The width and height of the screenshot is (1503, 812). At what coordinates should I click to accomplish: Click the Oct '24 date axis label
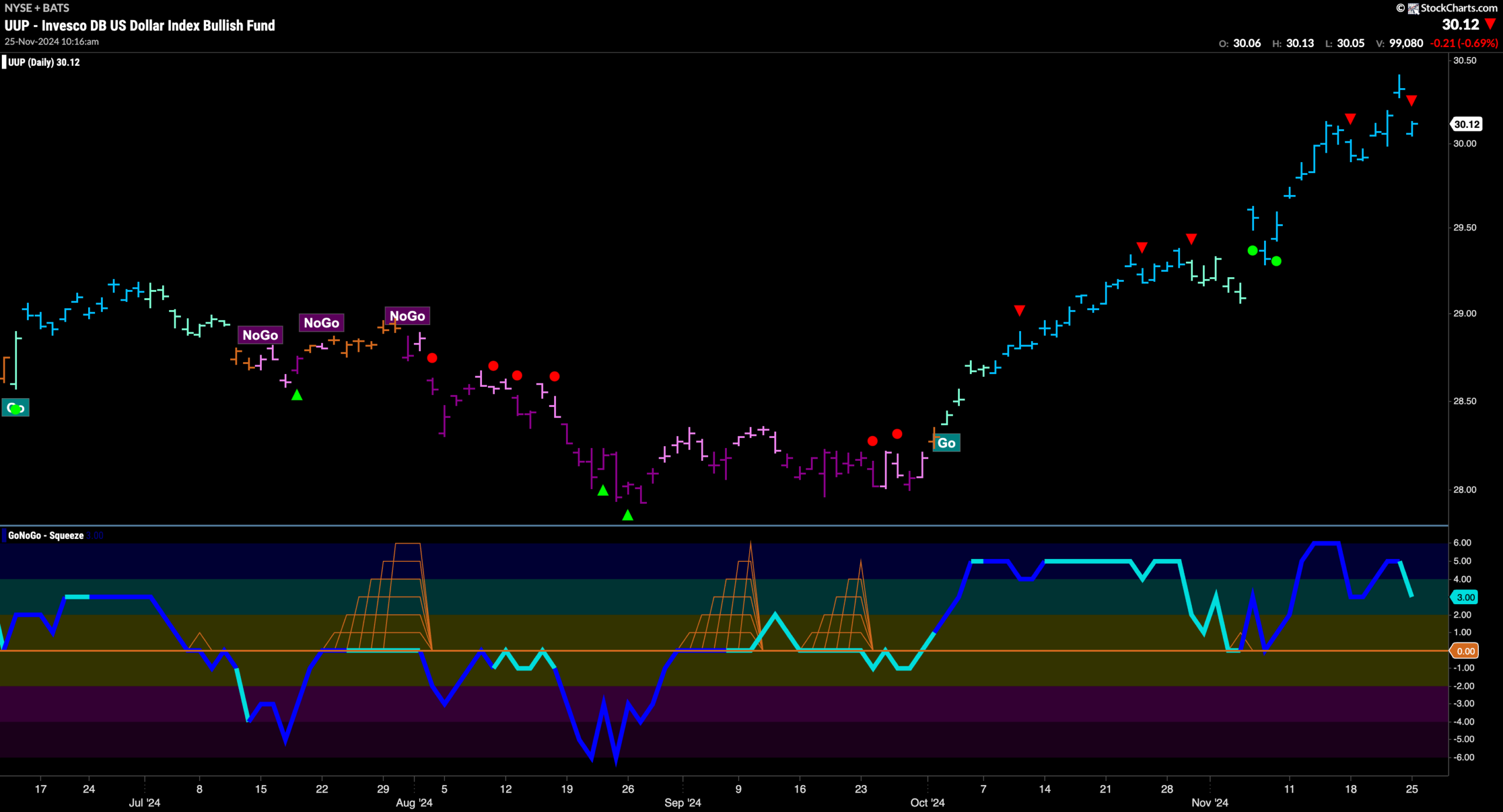[x=928, y=803]
